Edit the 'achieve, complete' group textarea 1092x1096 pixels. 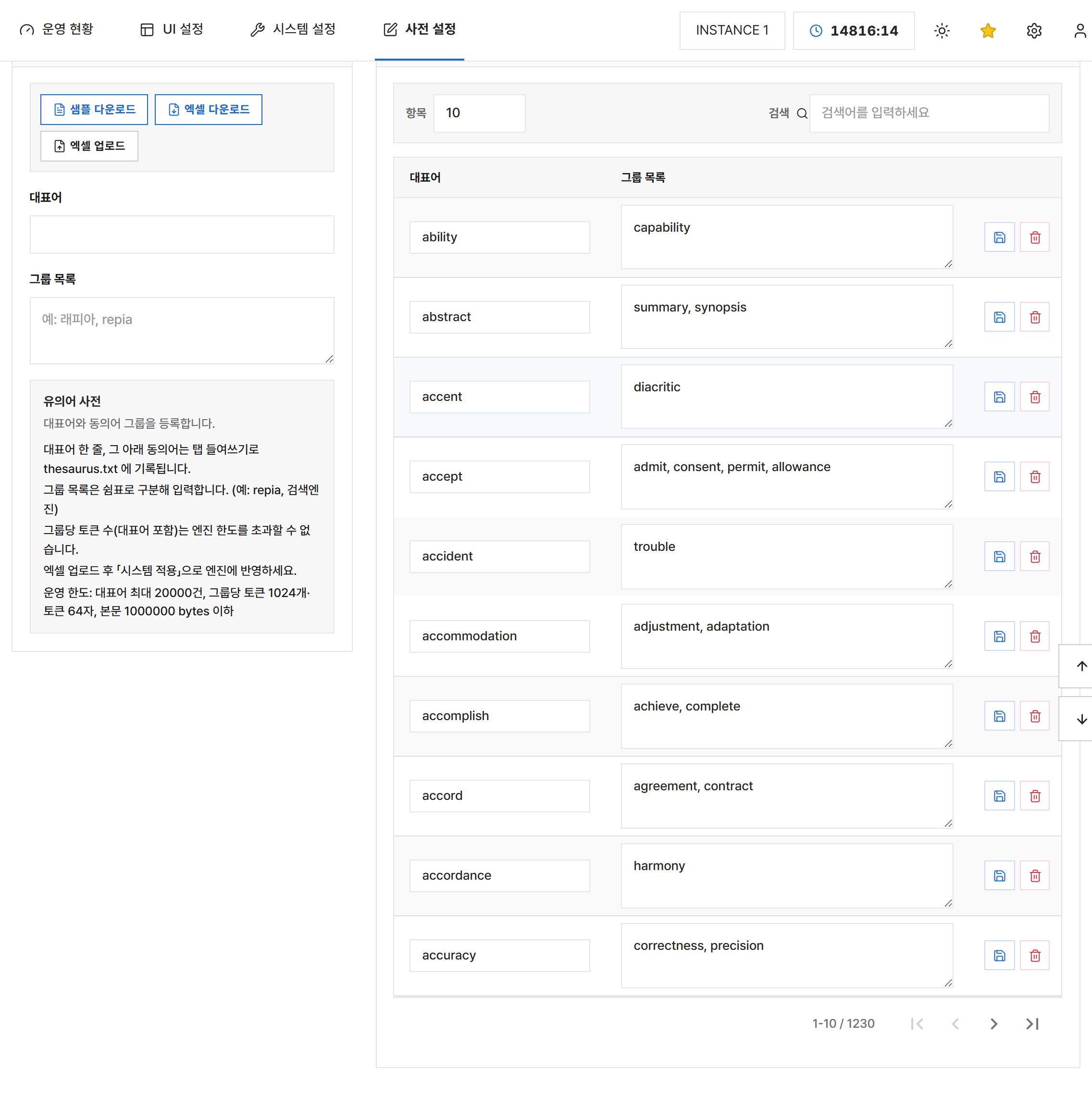tap(787, 716)
